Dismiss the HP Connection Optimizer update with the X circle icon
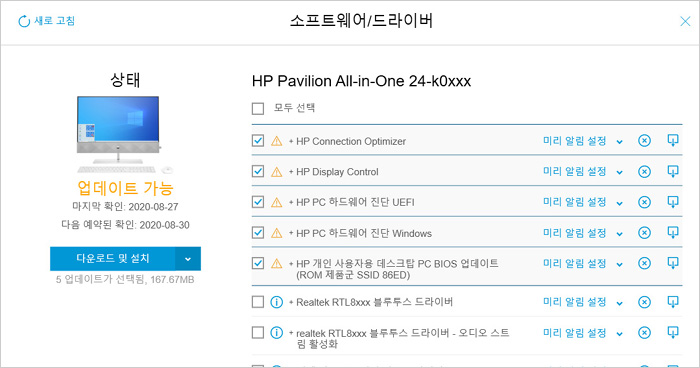 click(644, 141)
